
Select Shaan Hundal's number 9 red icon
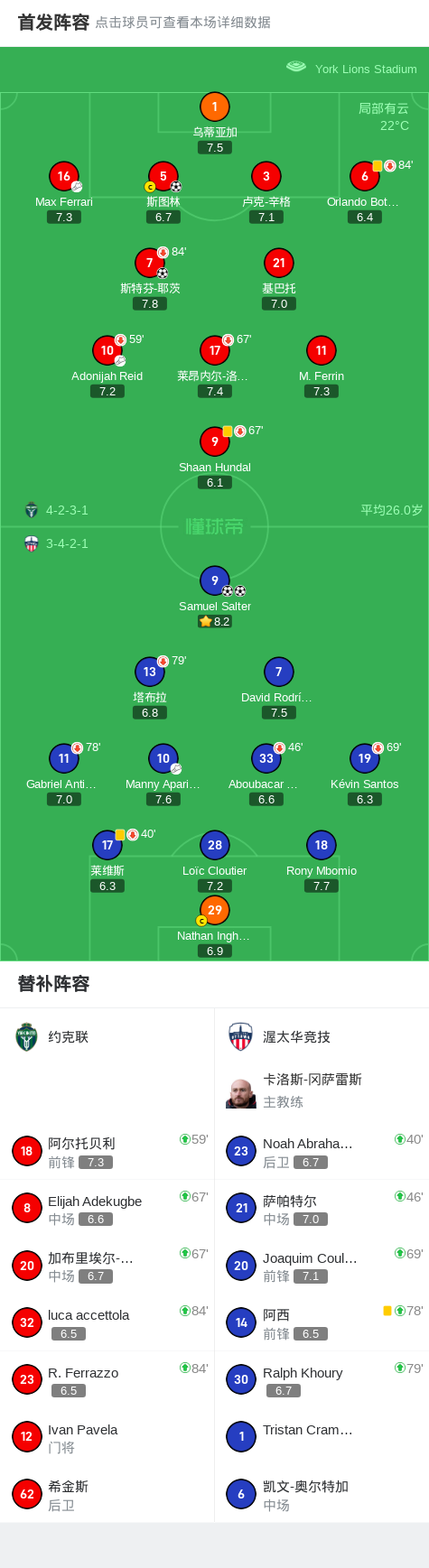[215, 442]
